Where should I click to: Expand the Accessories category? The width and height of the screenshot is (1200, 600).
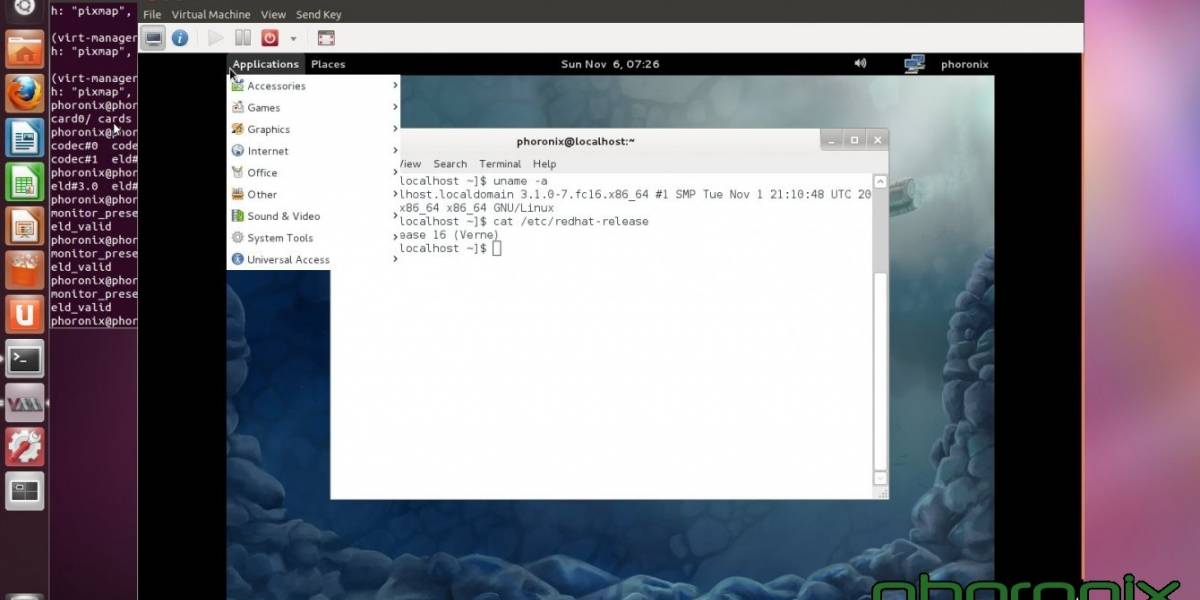tap(314, 86)
